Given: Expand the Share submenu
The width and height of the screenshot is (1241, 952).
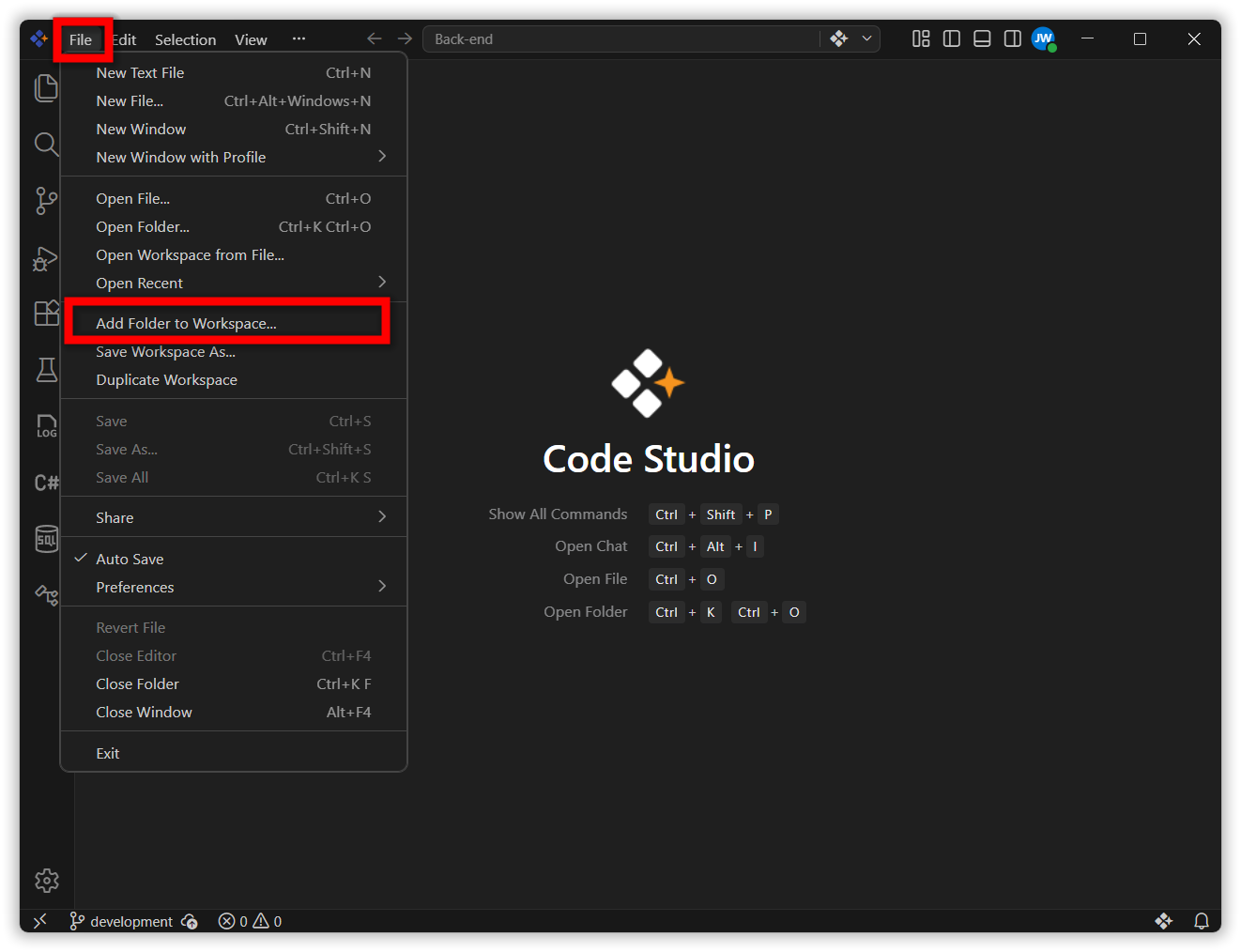Looking at the screenshot, I should click(234, 517).
